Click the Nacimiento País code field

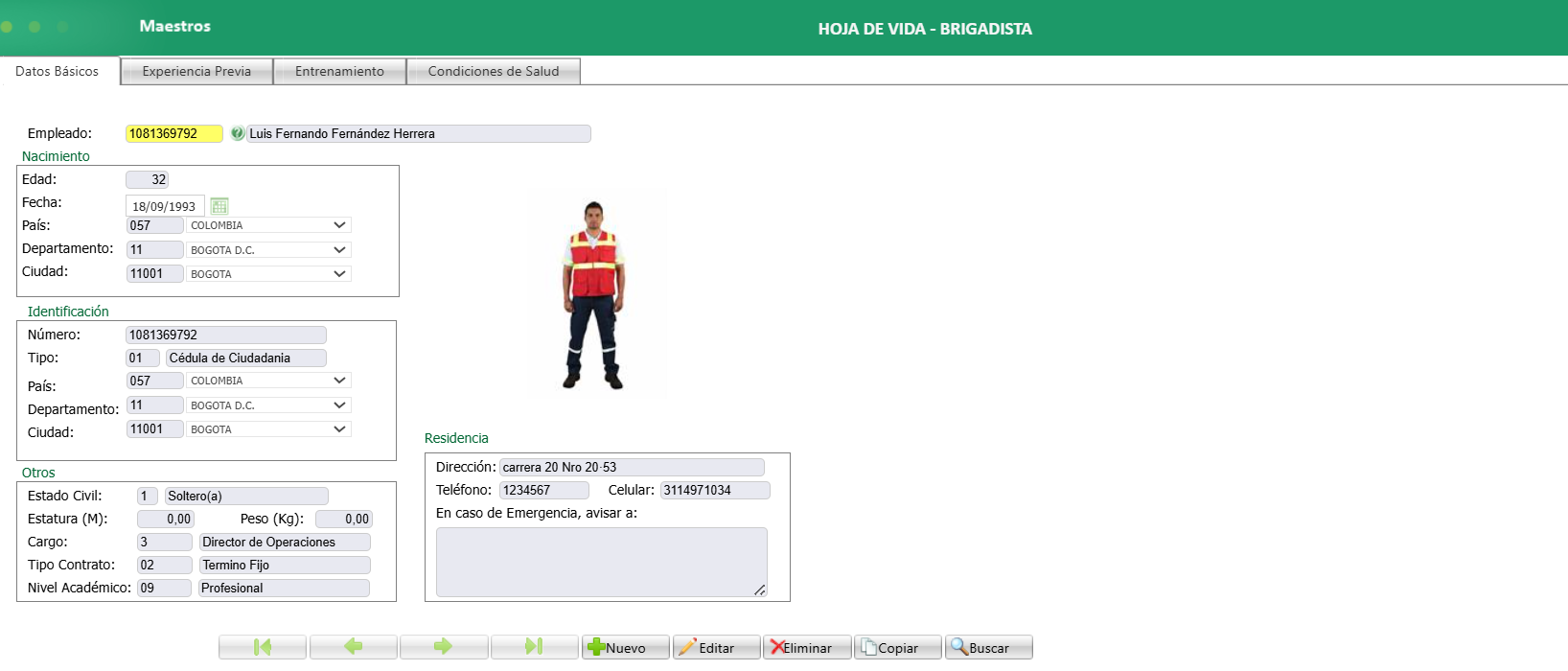click(x=155, y=225)
